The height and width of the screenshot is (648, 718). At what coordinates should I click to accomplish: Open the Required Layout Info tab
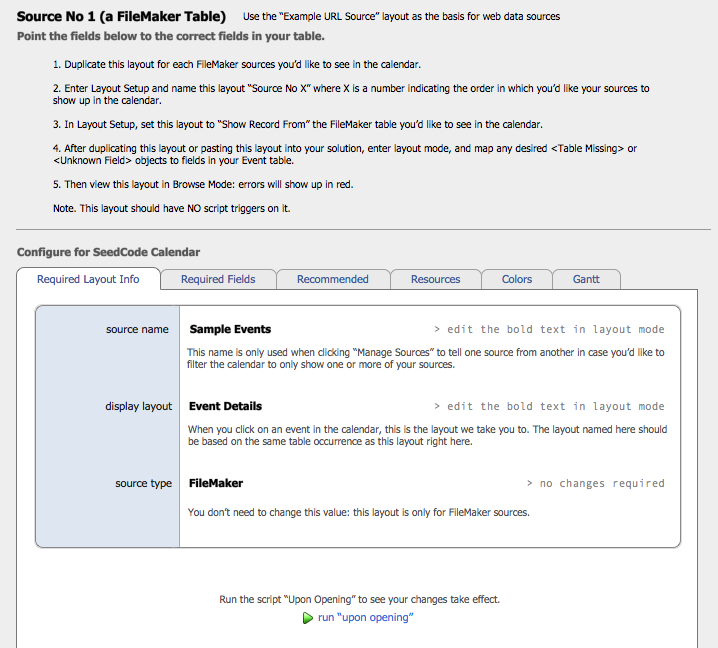tap(88, 279)
